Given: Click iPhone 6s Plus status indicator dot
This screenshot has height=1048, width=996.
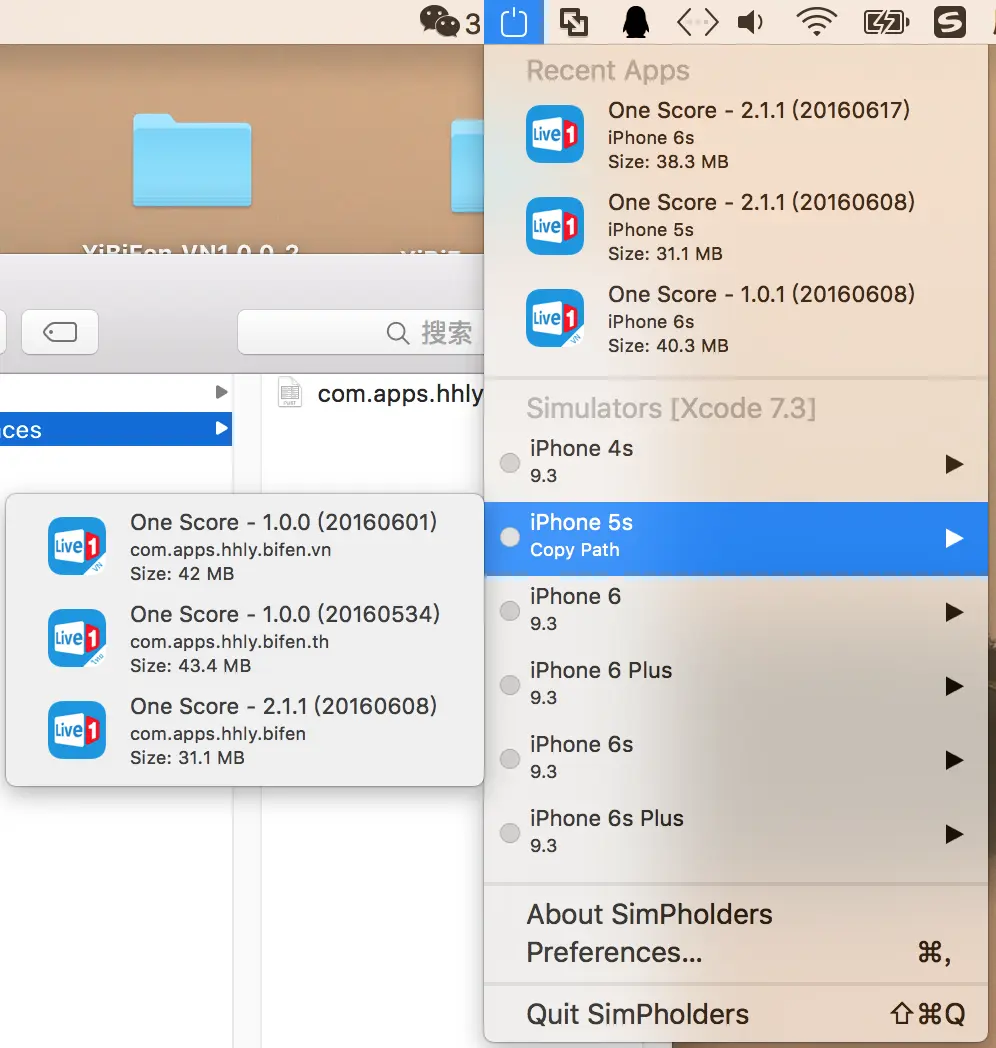Looking at the screenshot, I should click(510, 833).
